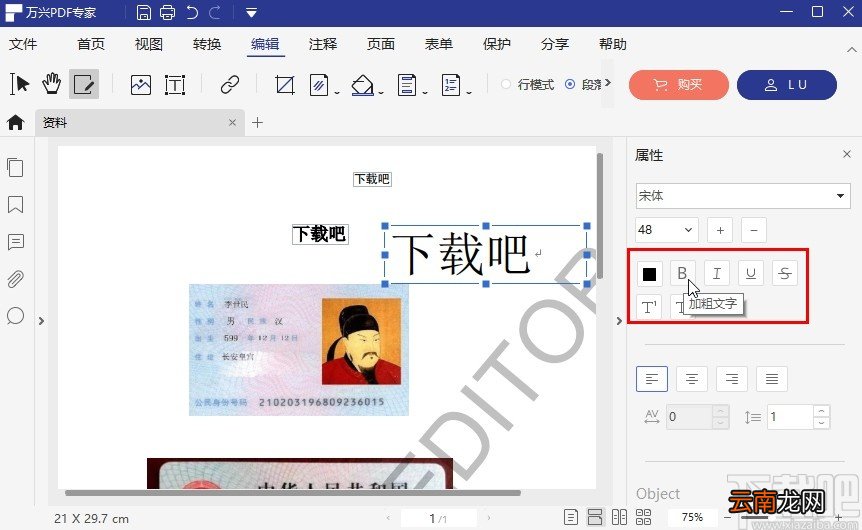Screen dimensions: 862x530
Task: Switch to the 注释 tab
Action: pyautogui.click(x=323, y=44)
